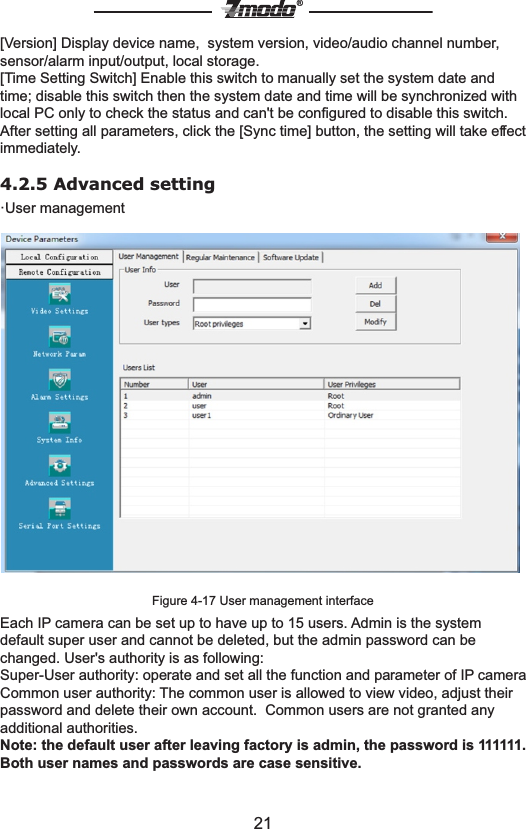Switch to the User Management tab

(x=149, y=256)
